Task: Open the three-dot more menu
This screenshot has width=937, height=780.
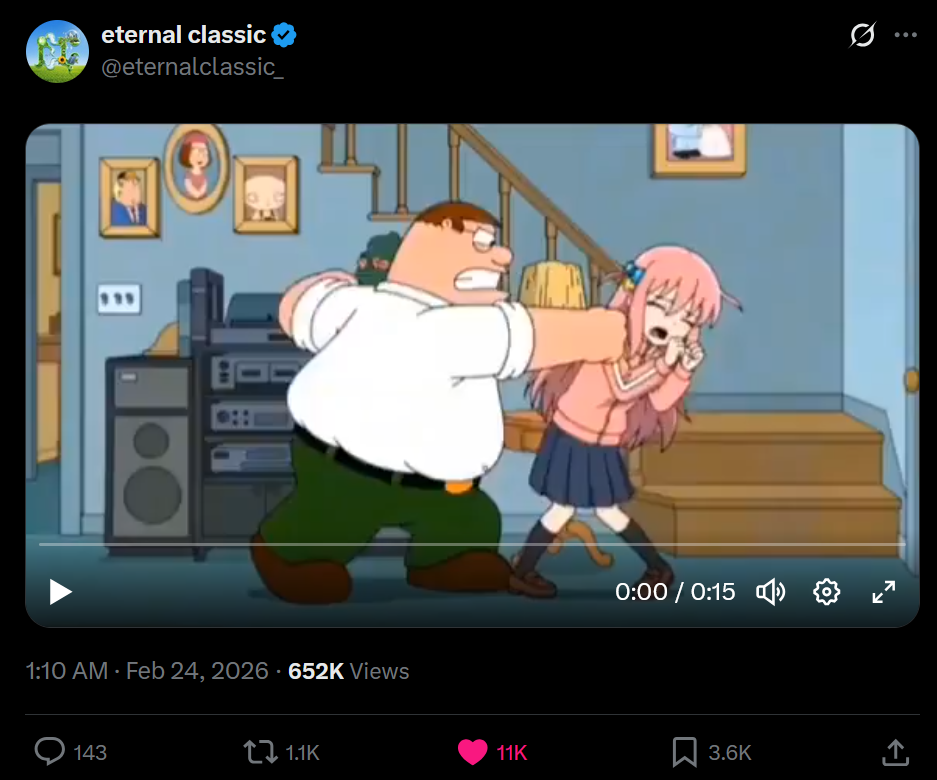Action: coord(905,35)
